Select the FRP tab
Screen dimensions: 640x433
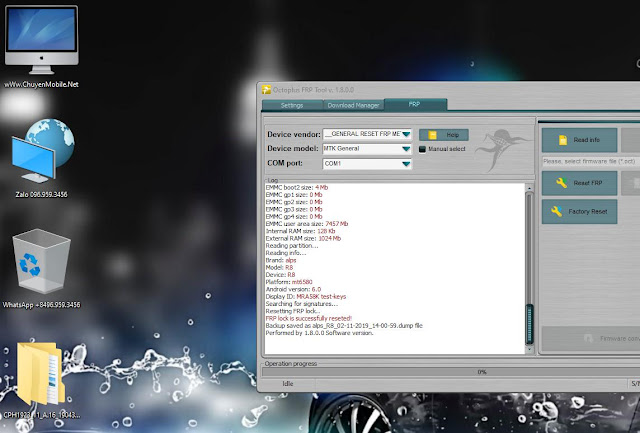[414, 104]
